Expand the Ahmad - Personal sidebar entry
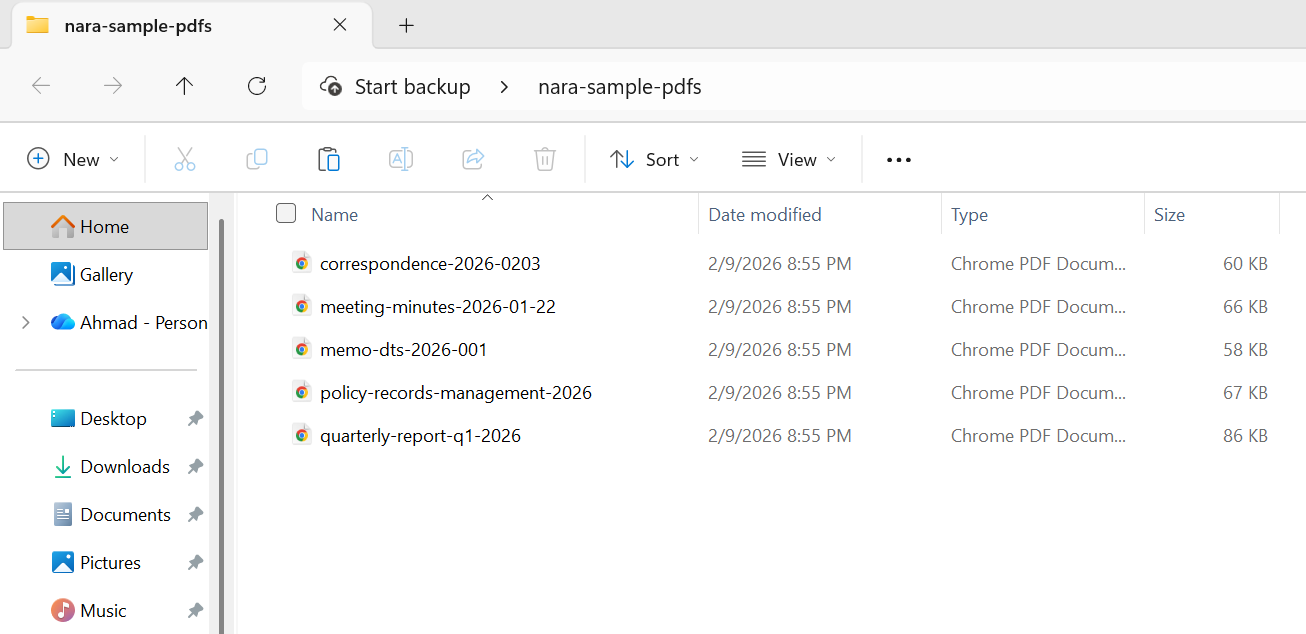The image size is (1306, 634). [x=24, y=322]
